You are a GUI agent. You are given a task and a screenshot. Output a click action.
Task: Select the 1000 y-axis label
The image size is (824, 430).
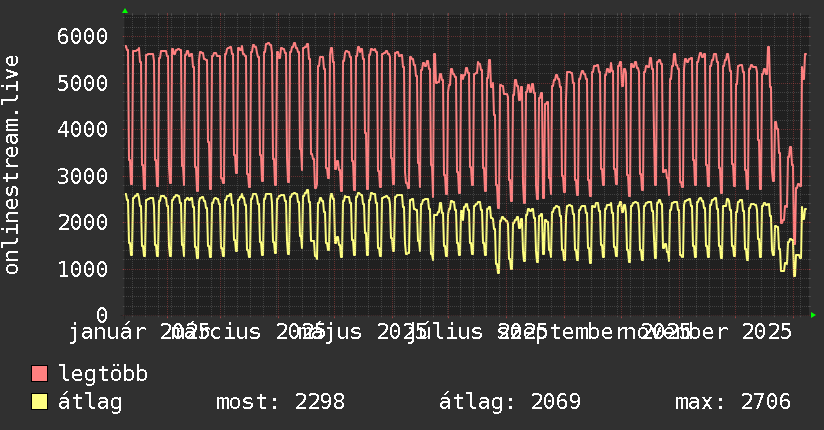(x=83, y=269)
